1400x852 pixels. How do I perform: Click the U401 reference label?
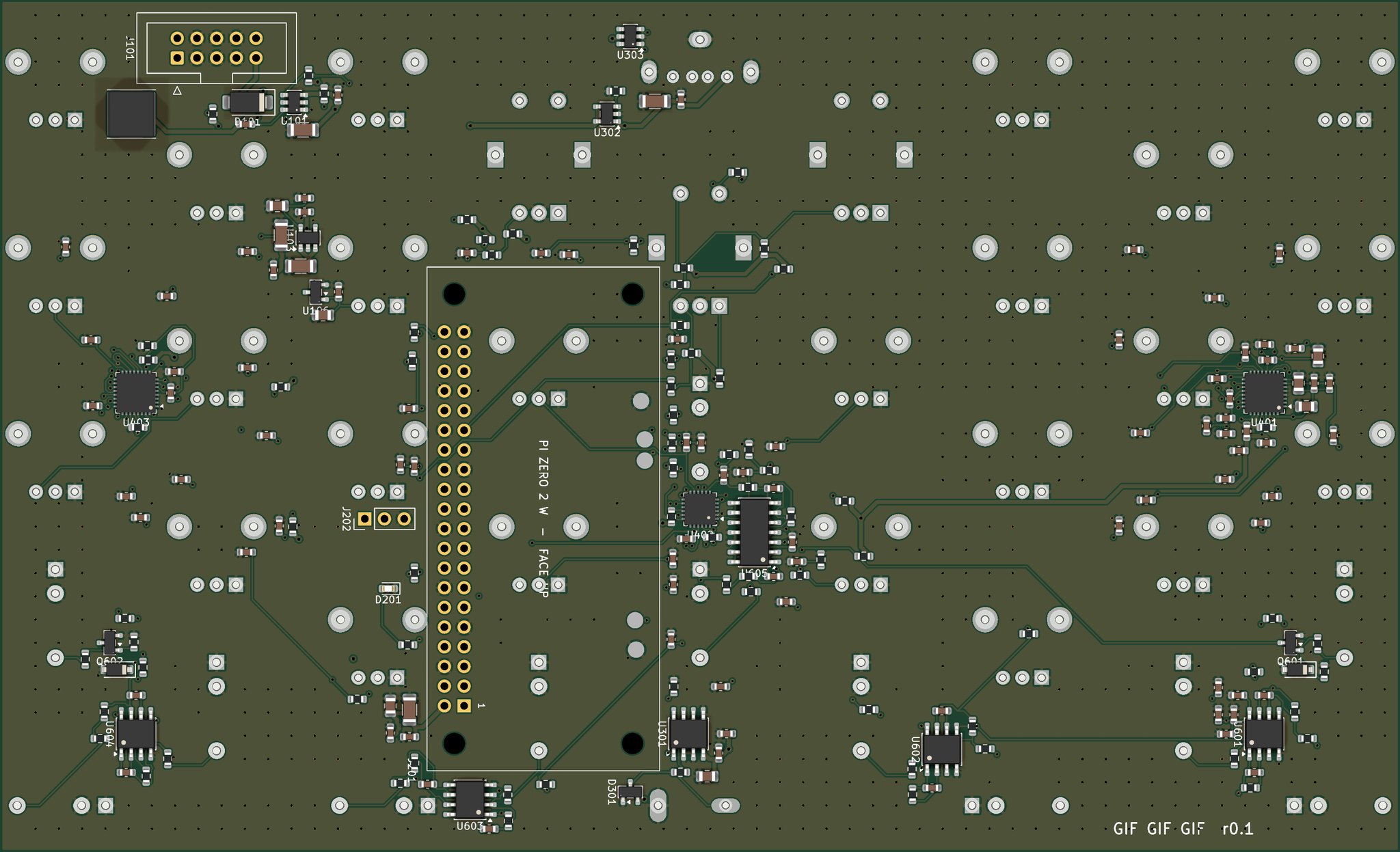1263,423
